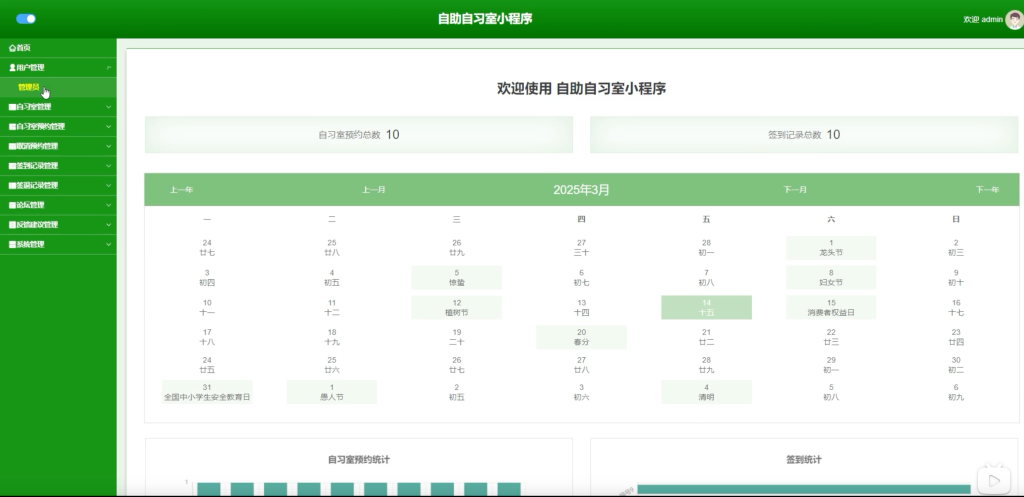Expand the 取消预约管理 chevron

[108, 146]
